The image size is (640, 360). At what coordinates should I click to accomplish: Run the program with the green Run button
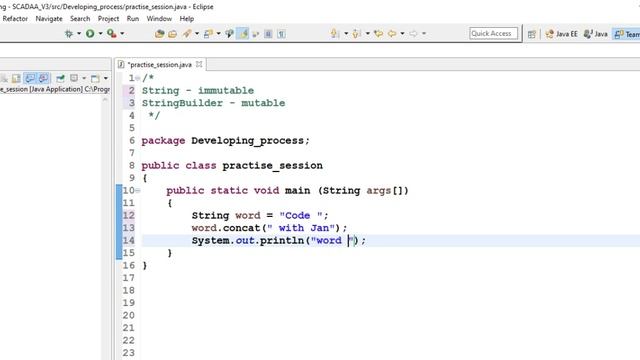(x=90, y=34)
